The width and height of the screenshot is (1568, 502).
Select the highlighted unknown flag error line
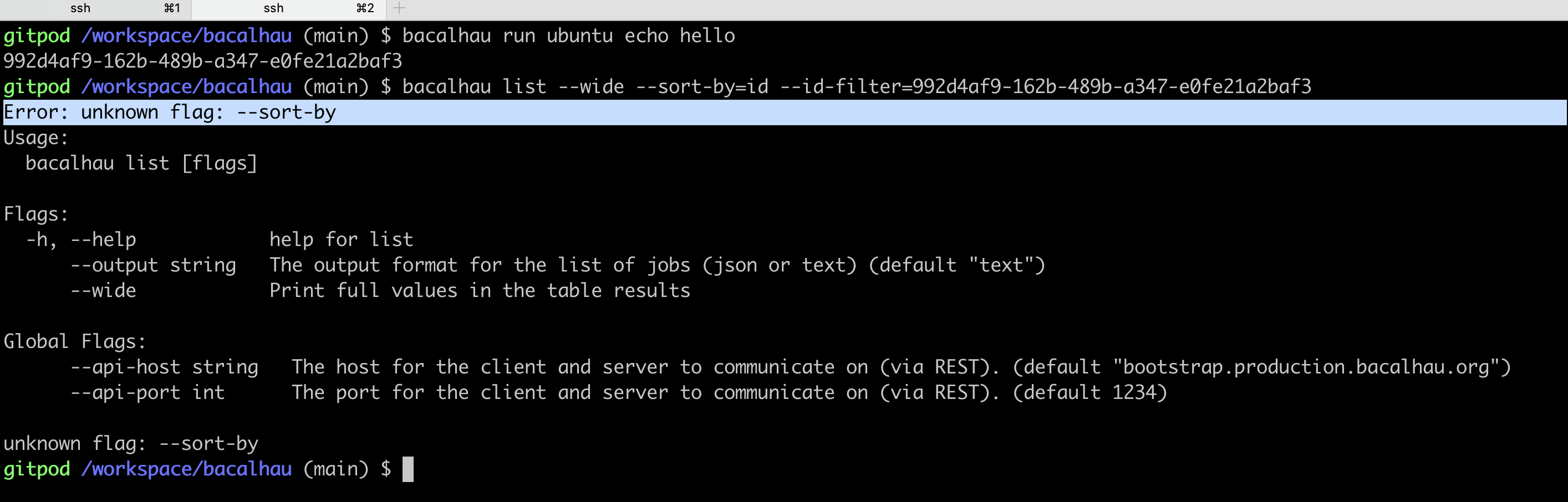coord(170,111)
